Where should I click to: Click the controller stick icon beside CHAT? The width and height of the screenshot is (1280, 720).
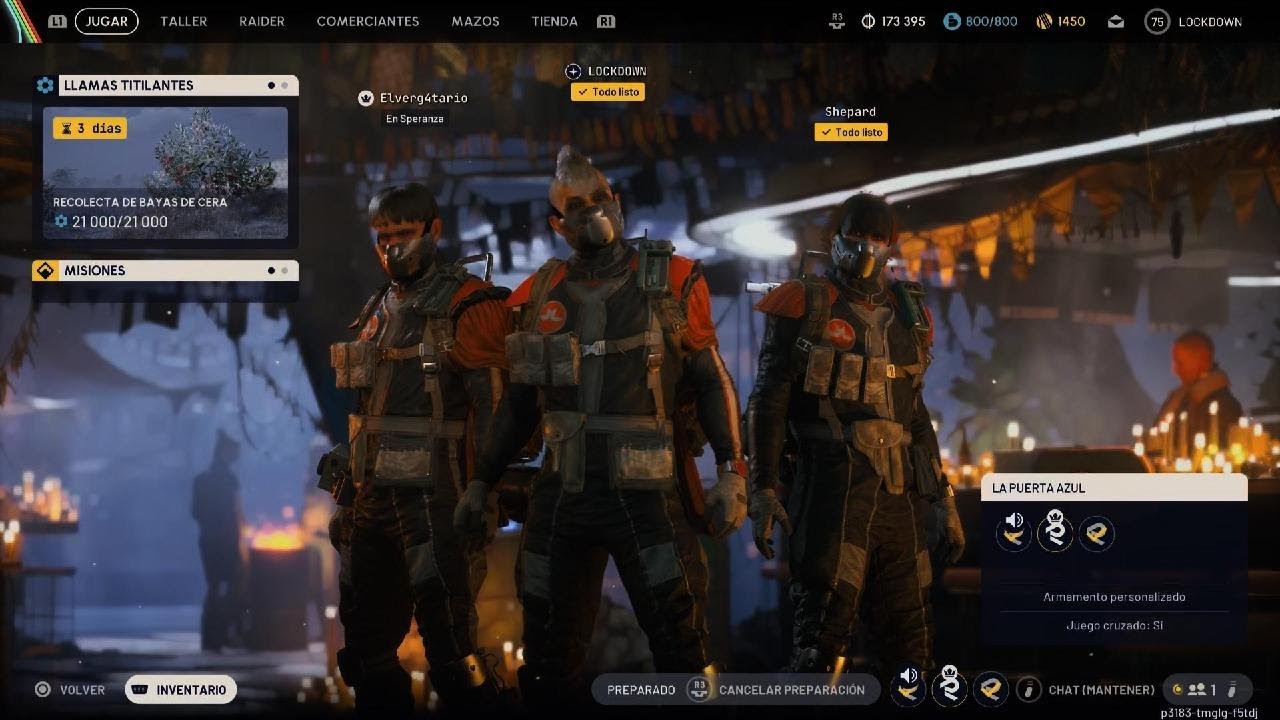click(x=1029, y=689)
